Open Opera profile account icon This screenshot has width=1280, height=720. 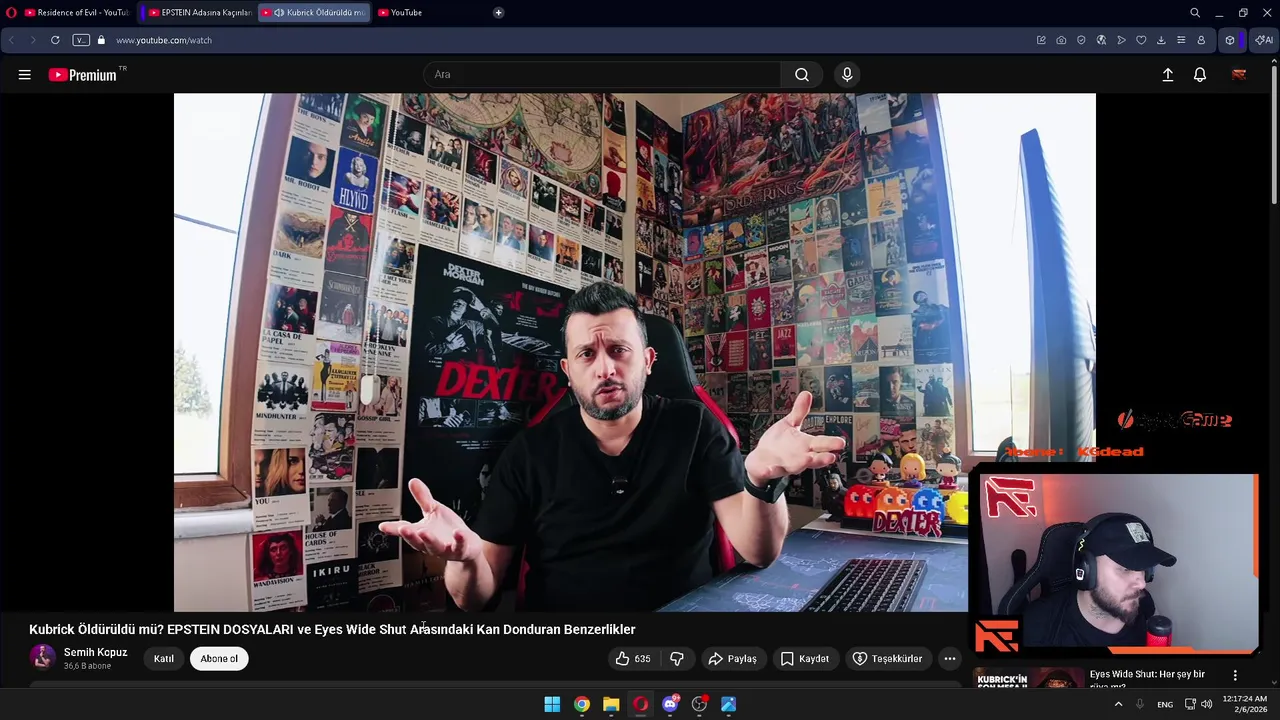[x=1201, y=40]
